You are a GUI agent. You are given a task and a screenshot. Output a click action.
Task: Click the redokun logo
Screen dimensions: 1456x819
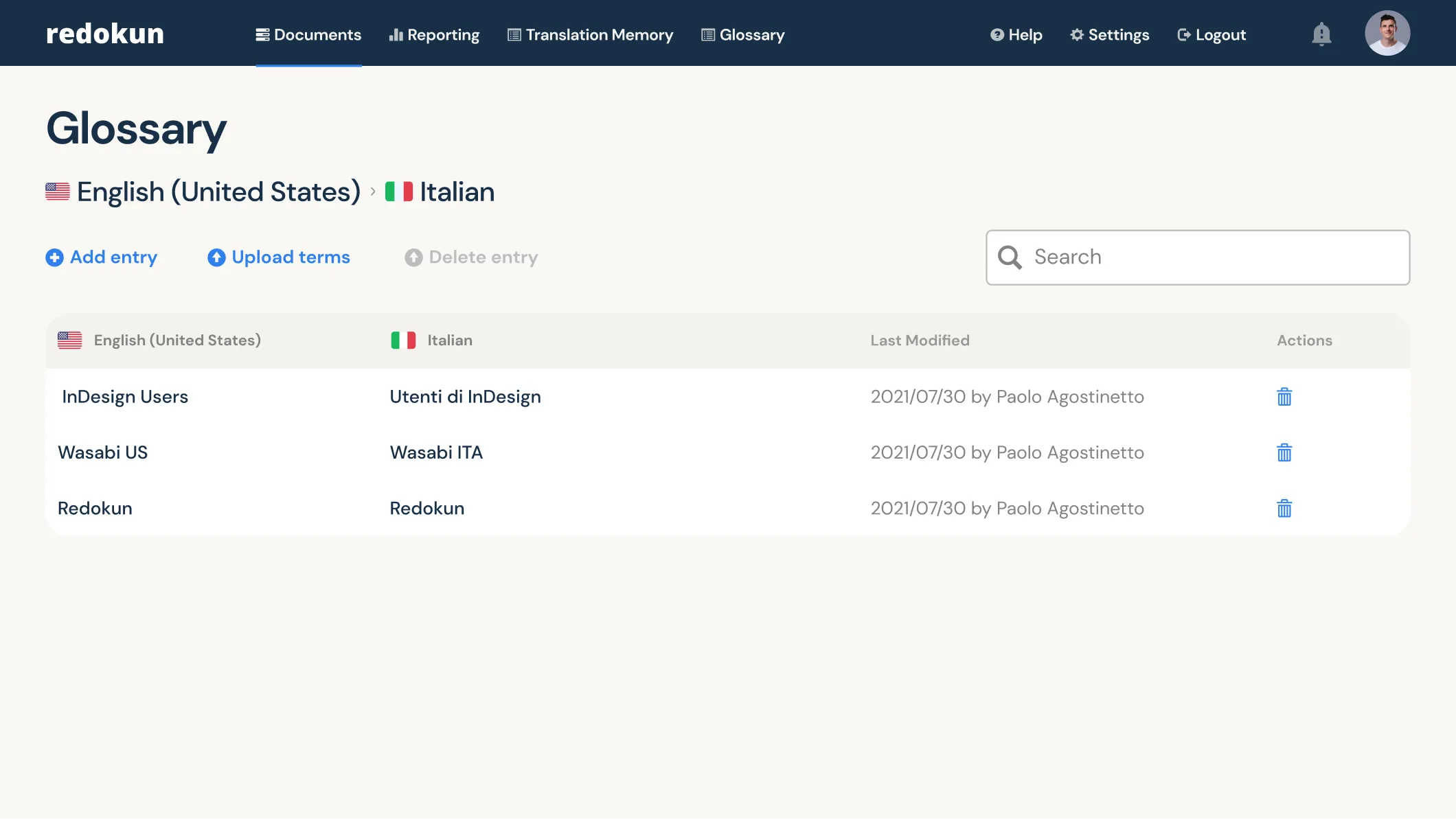105,34
